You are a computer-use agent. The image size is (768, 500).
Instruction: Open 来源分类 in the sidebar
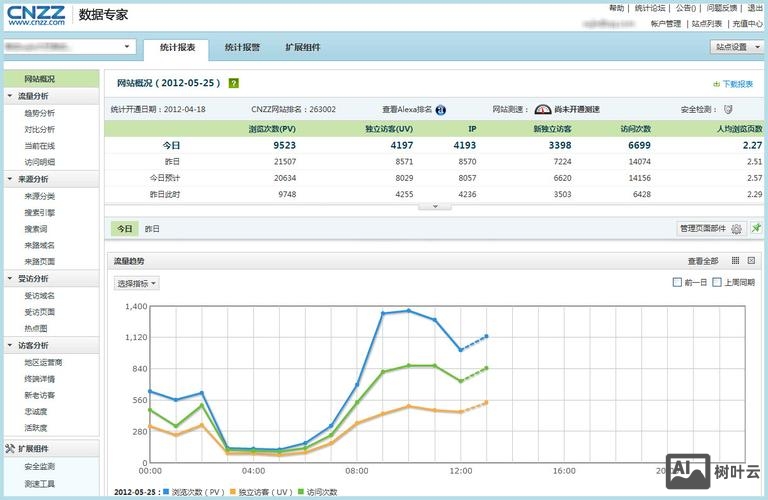point(40,196)
